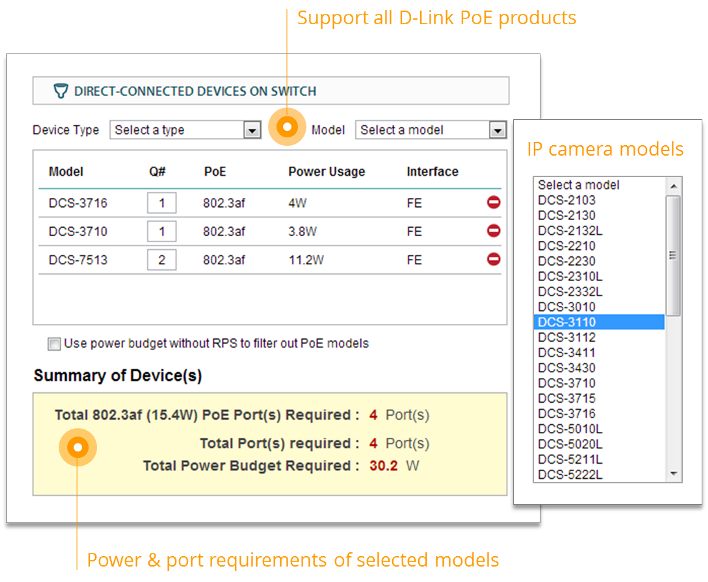Click the quantity field for DCS-7513

coord(162,260)
